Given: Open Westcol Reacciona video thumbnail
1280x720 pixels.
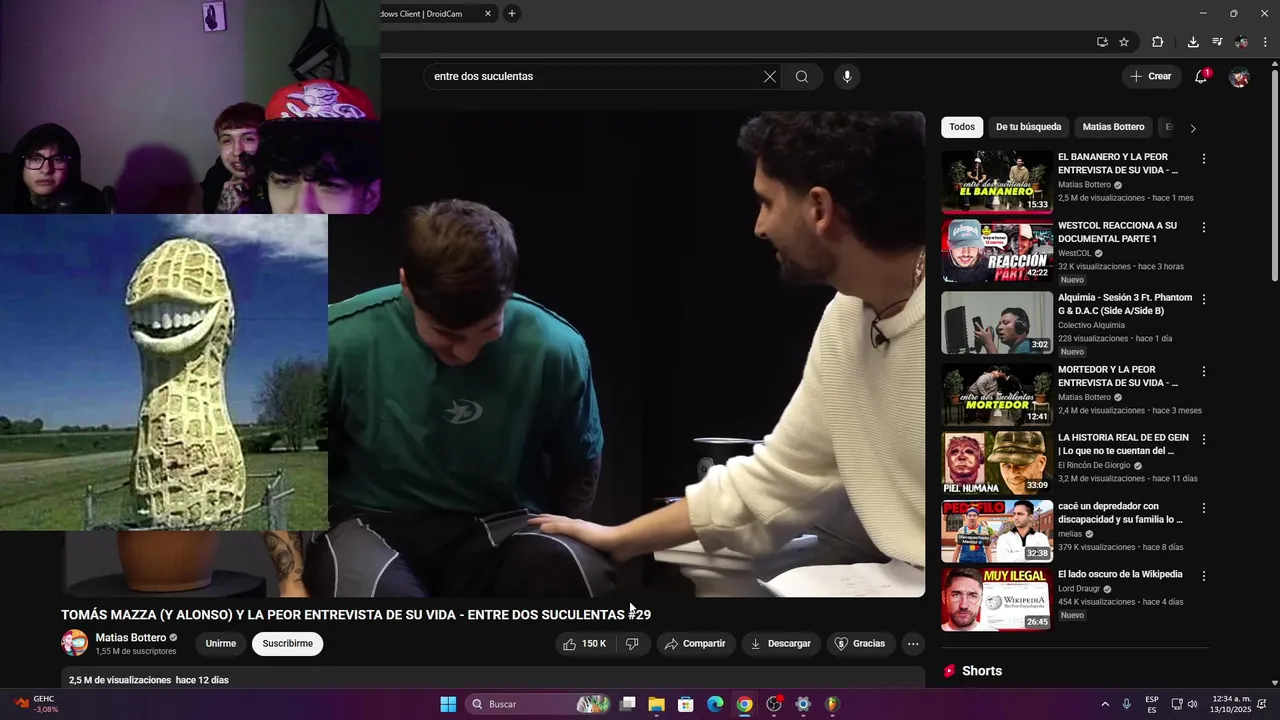Looking at the screenshot, I should click(x=997, y=251).
